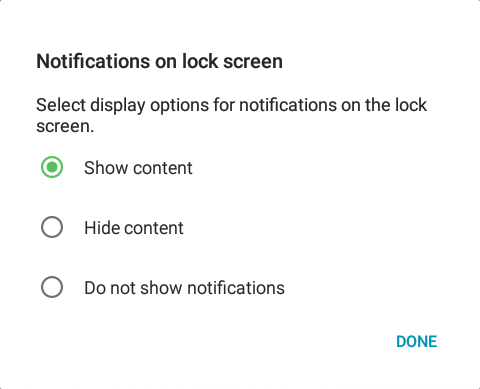Image resolution: width=480 pixels, height=389 pixels.
Task: Click the word 'screen.' in the description
Action: coord(65,127)
